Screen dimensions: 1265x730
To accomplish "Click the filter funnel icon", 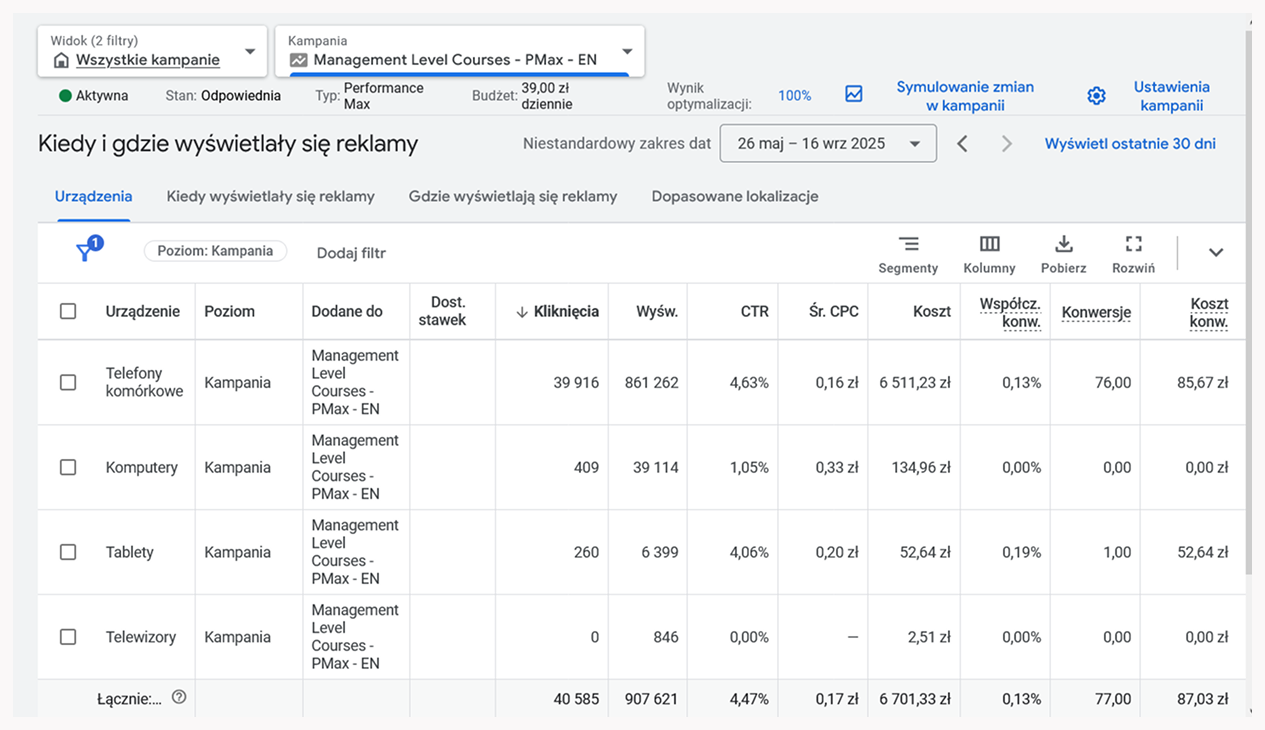I will tap(86, 252).
